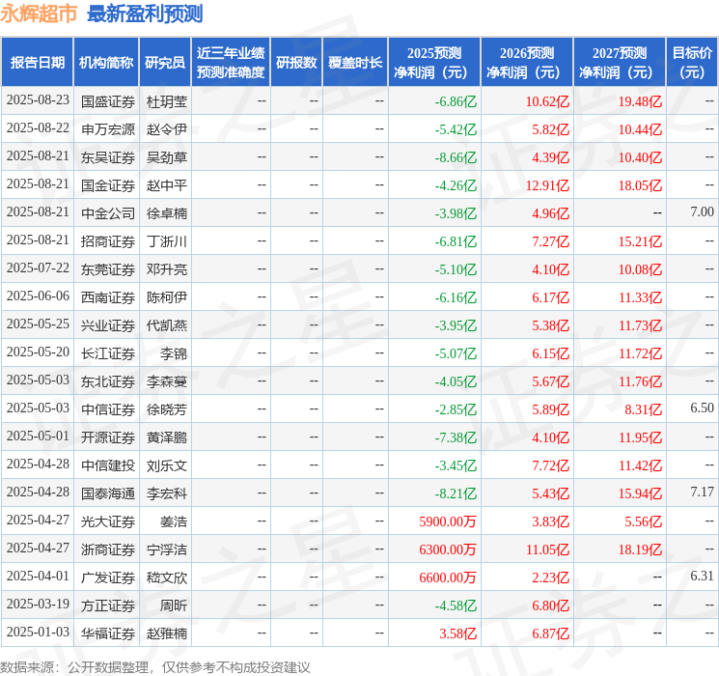Select the 报告日期 column header

tap(37, 63)
